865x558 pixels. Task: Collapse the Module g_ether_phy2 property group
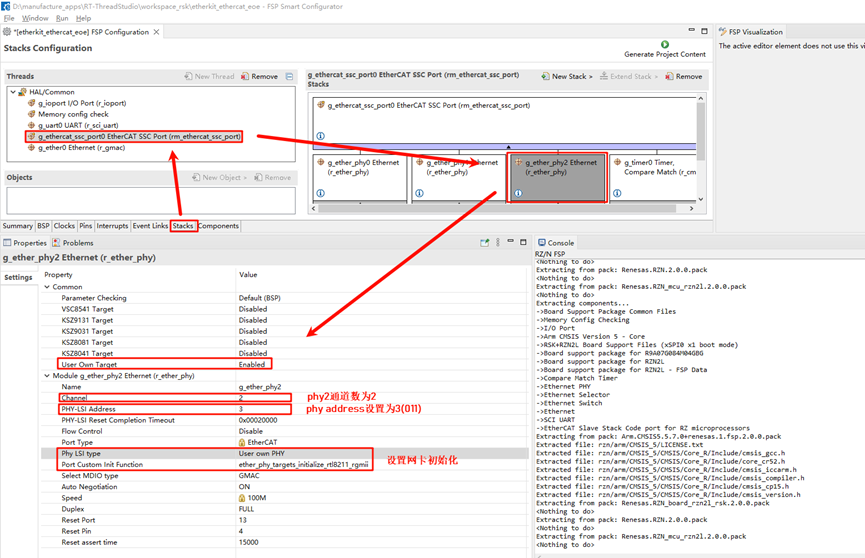pos(47,376)
